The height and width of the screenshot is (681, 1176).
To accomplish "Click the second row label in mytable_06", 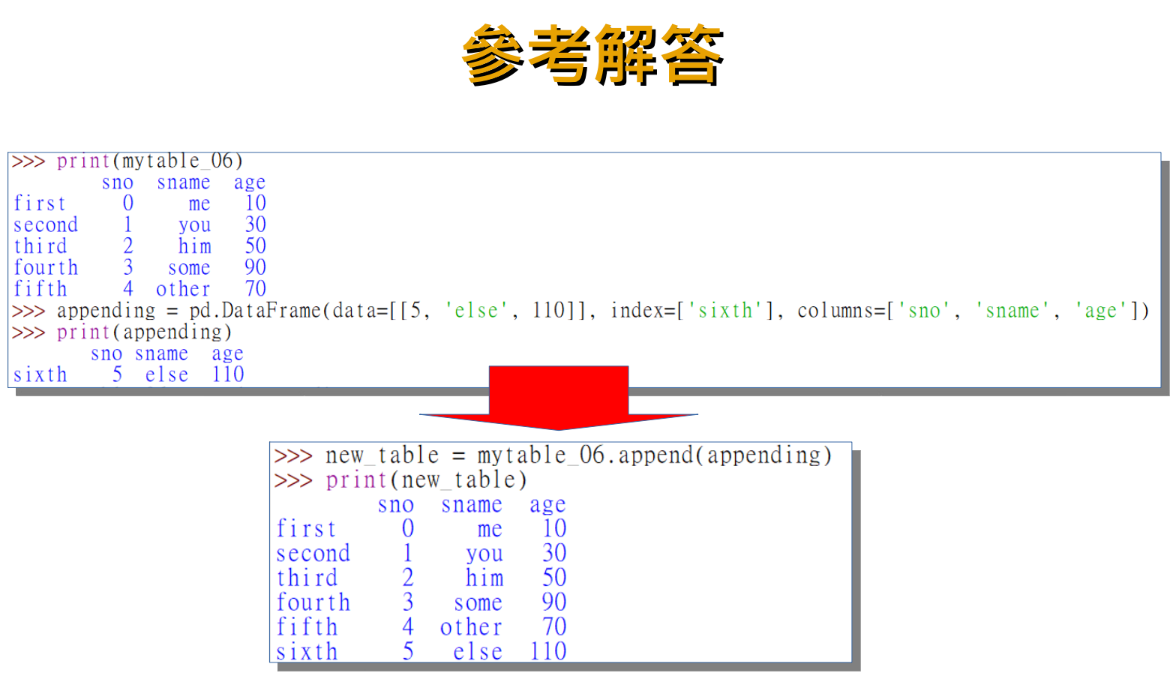I will 46,224.
